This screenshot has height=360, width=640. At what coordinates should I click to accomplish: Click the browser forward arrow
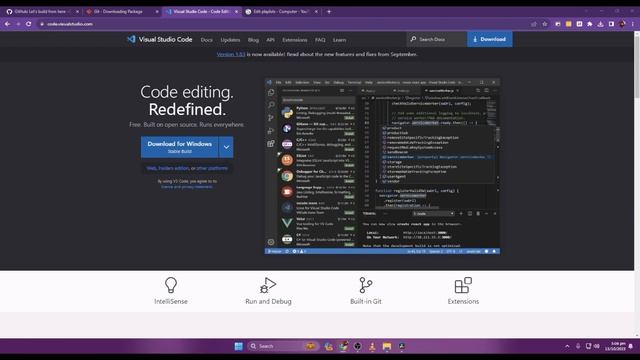click(x=18, y=24)
